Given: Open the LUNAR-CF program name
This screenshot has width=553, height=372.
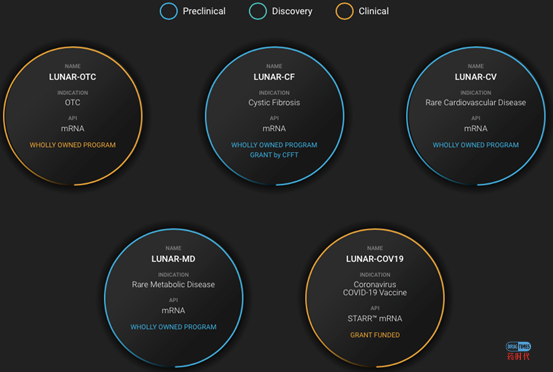Looking at the screenshot, I should 274,77.
